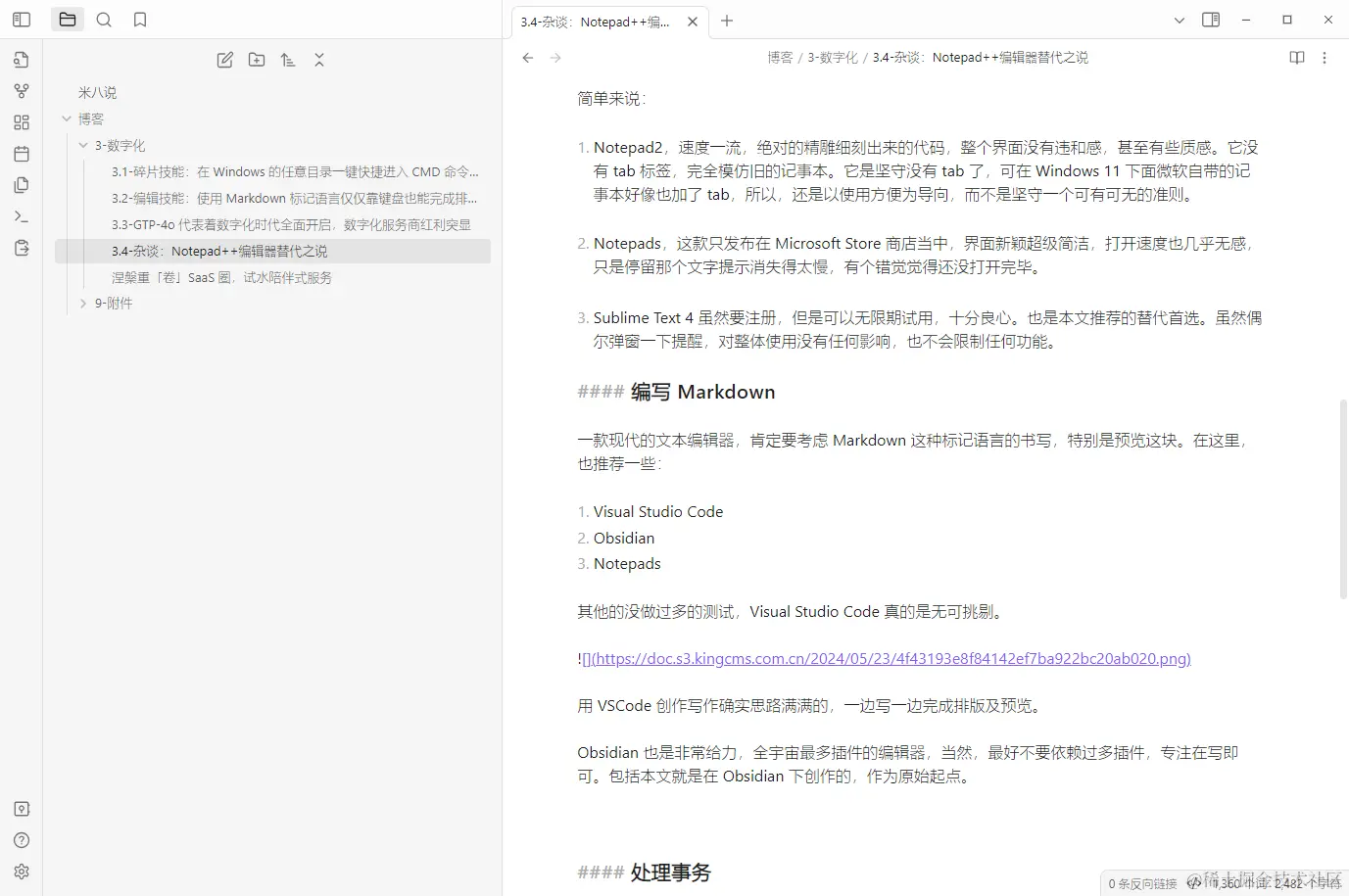1349x896 pixels.
Task: Open the file explorer tab
Action: coord(68,20)
